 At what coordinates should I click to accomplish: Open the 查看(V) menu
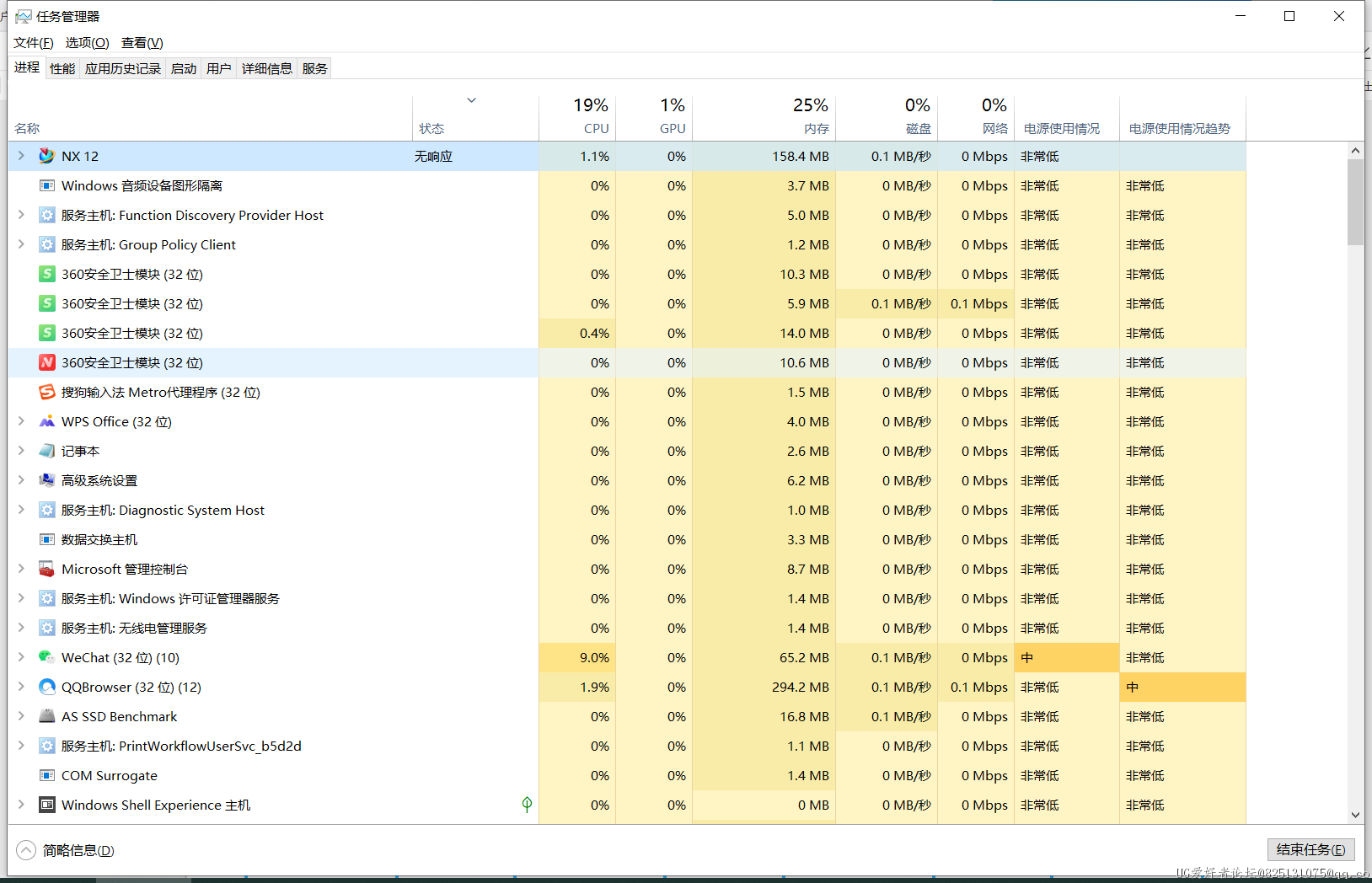[x=142, y=43]
